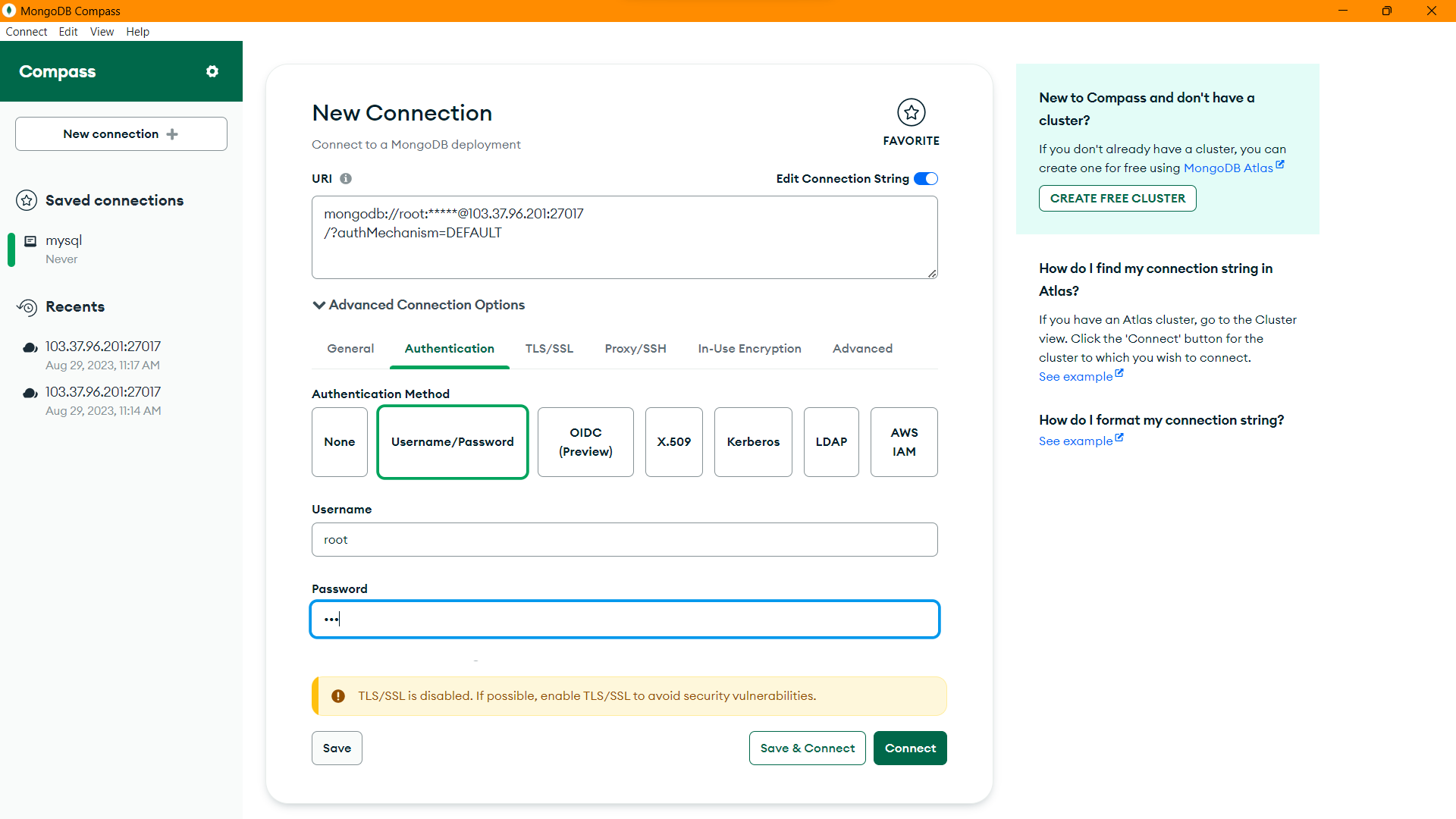
Task: Click the Password input field
Action: tap(625, 620)
